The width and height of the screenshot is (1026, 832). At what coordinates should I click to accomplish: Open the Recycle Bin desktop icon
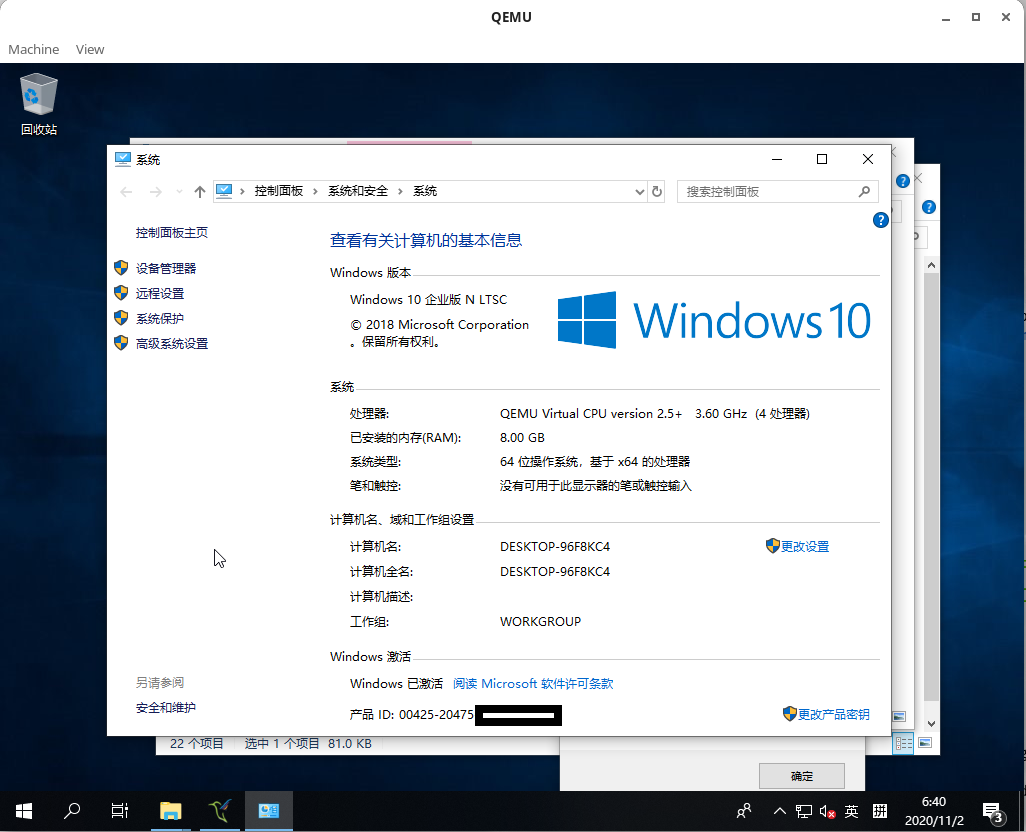point(39,105)
